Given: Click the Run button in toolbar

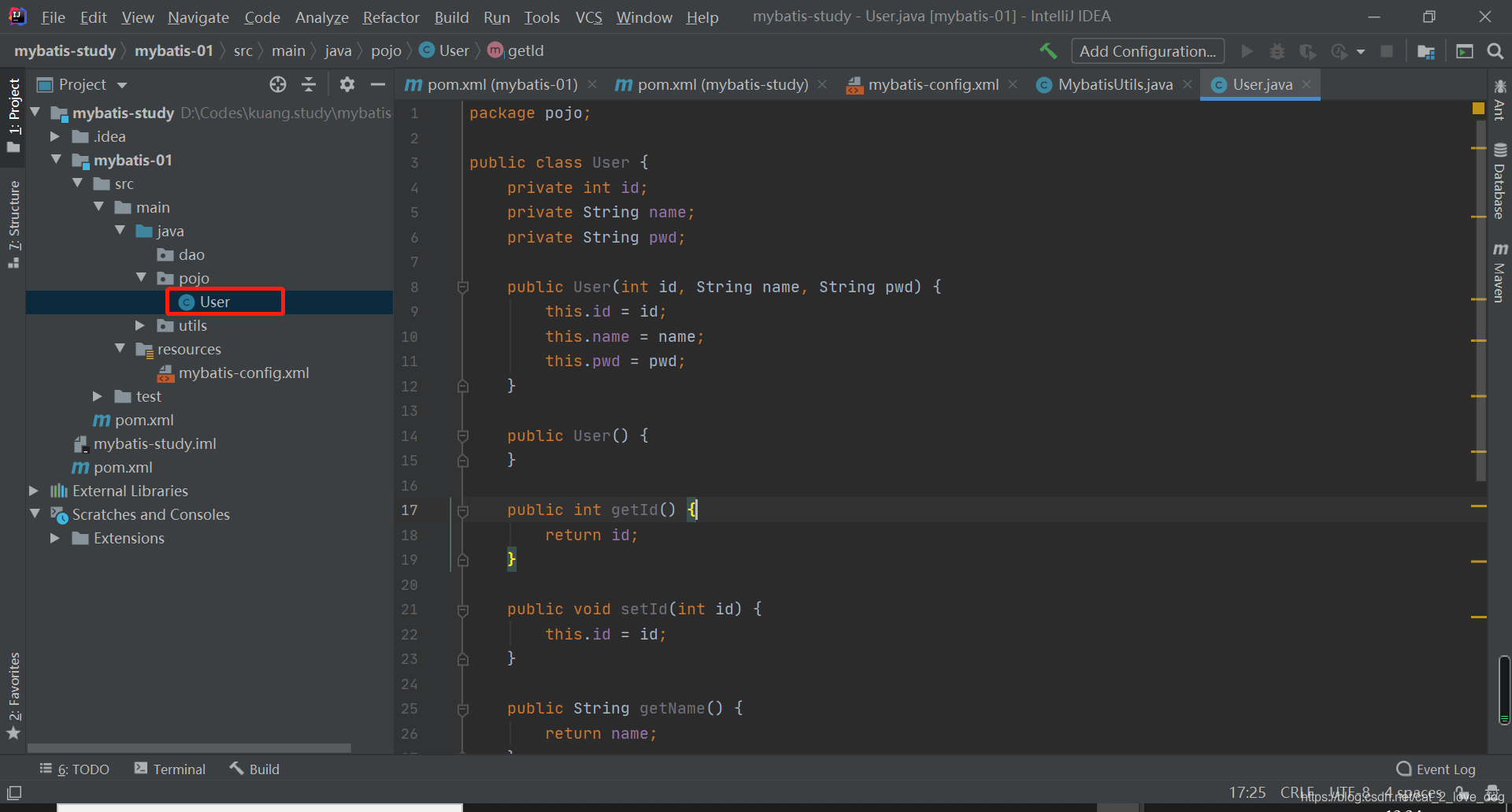Looking at the screenshot, I should (x=1247, y=51).
